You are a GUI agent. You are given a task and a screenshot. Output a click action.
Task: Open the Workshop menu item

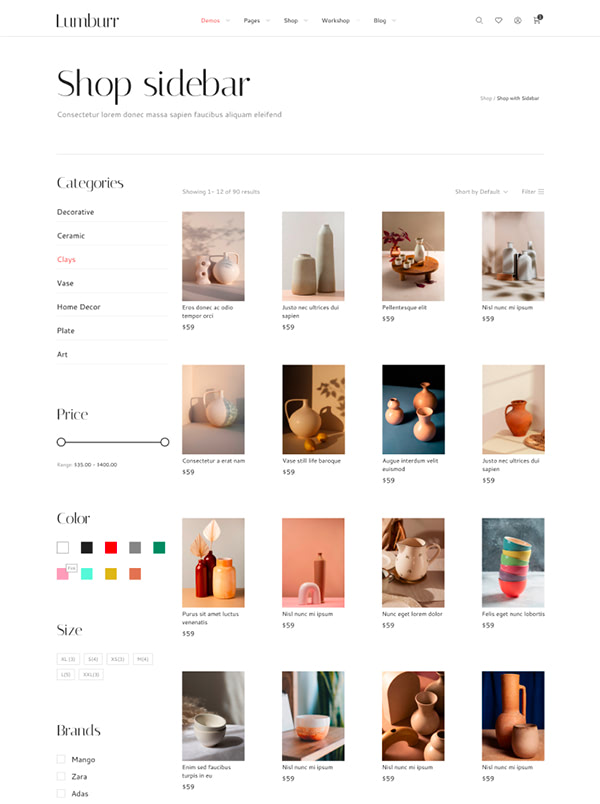click(335, 21)
